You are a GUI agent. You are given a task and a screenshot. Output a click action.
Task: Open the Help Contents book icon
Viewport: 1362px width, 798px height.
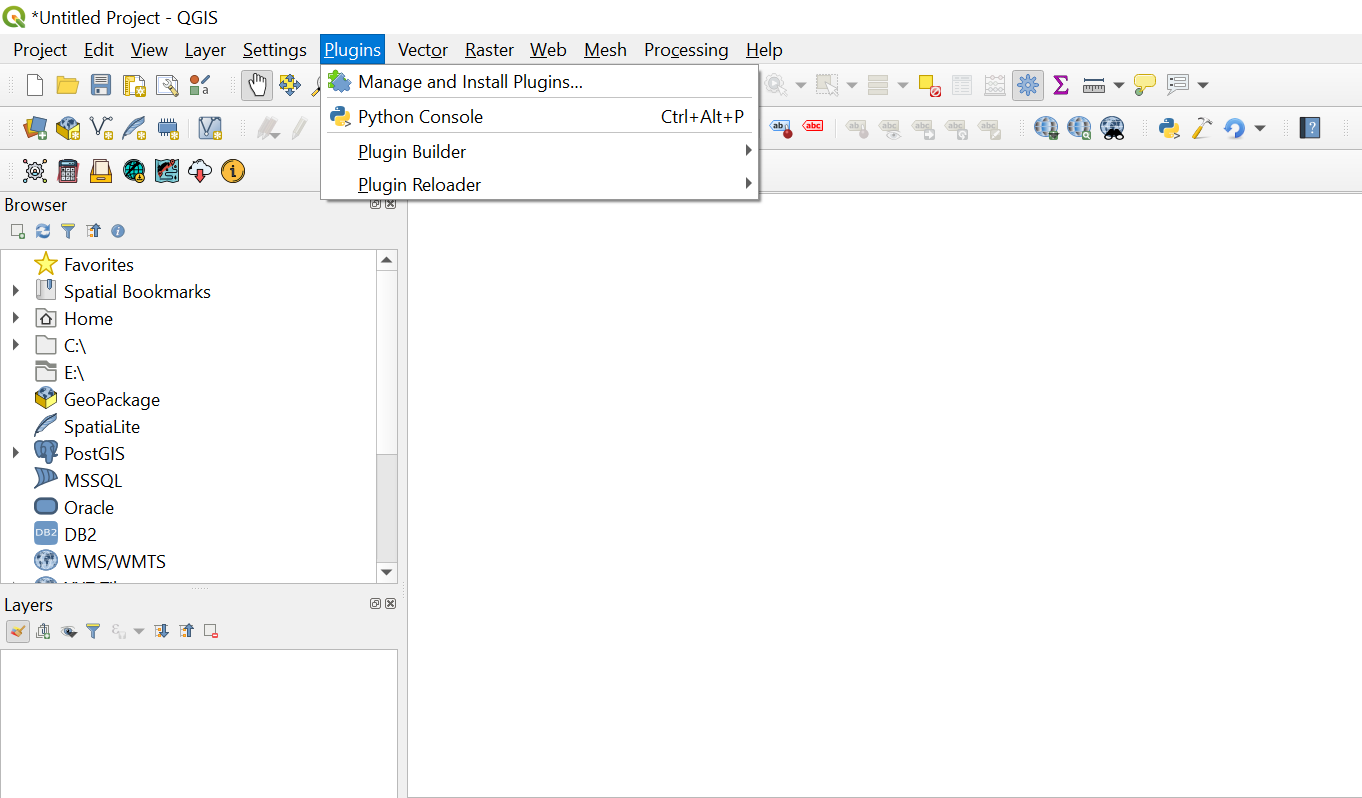[x=1310, y=128]
